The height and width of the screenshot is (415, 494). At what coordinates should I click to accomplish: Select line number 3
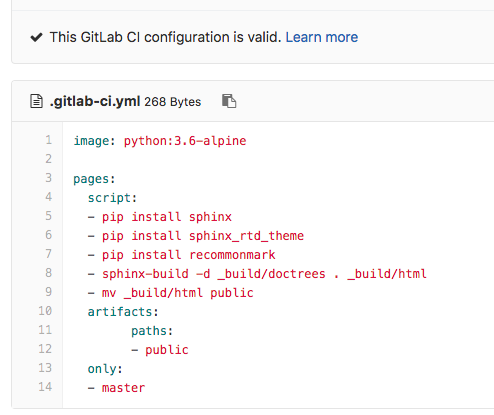[49, 178]
